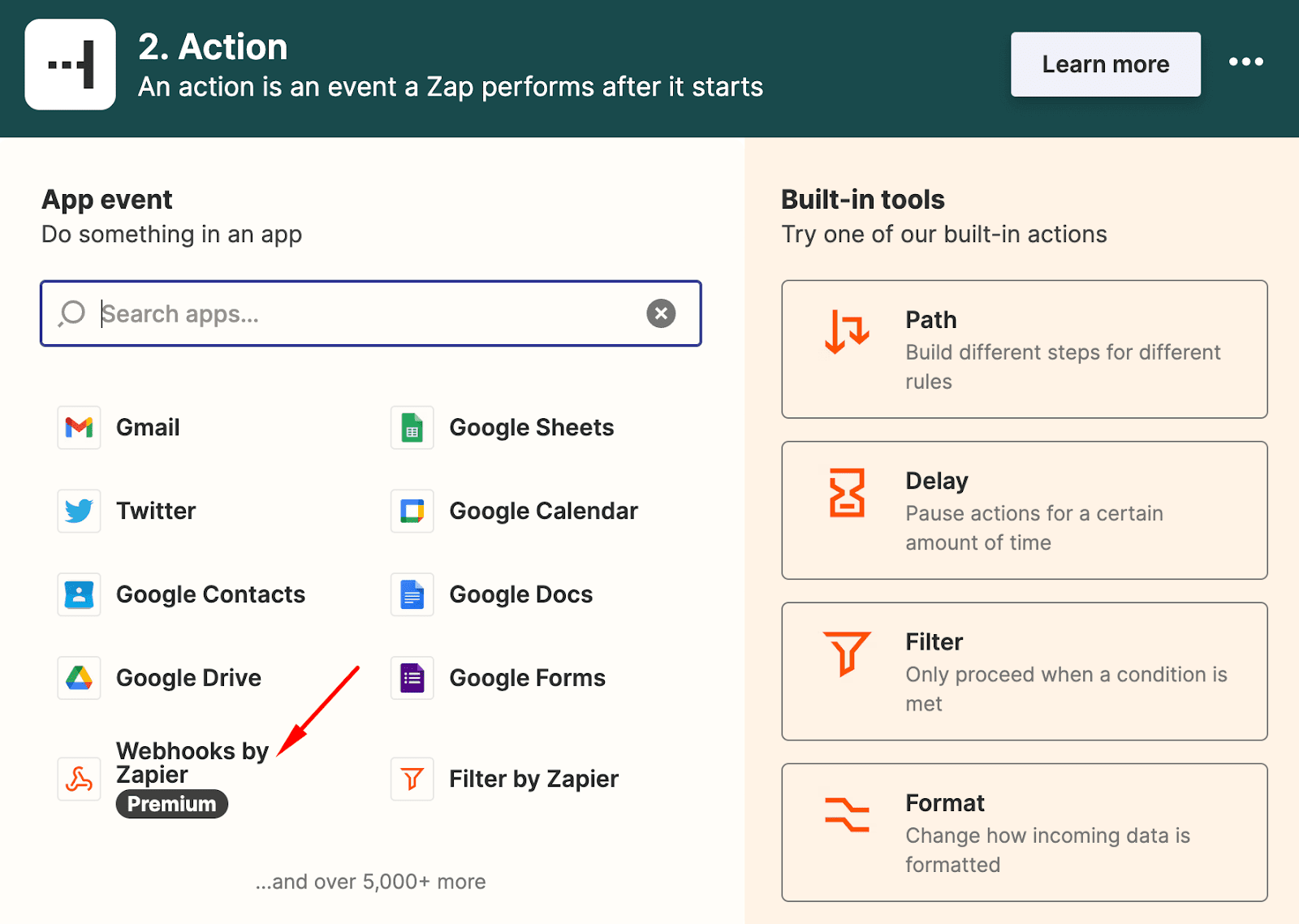Choose the Google Calendar icon
The height and width of the screenshot is (924, 1299).
pyautogui.click(x=412, y=511)
